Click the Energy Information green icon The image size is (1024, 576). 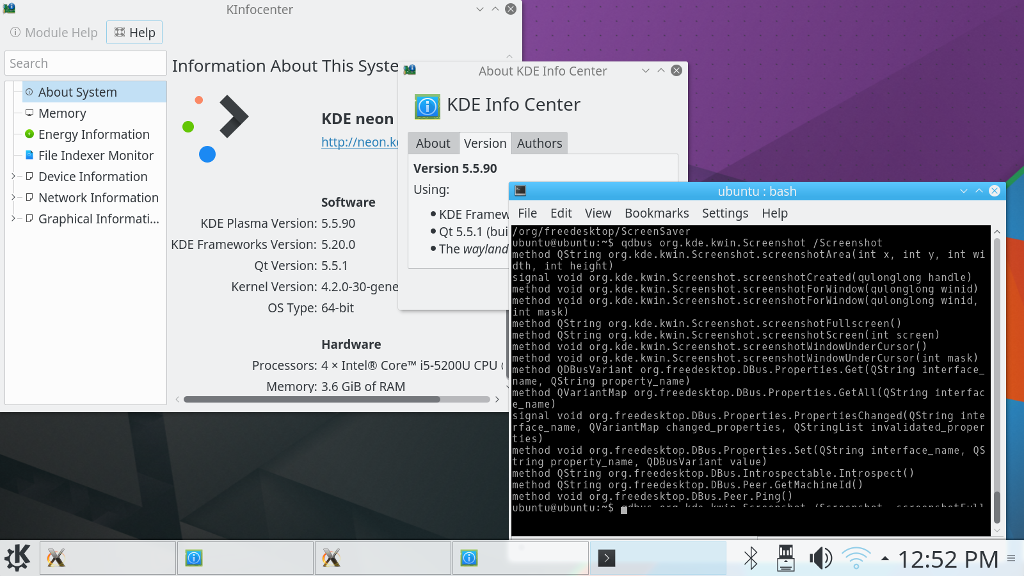[x=29, y=134]
